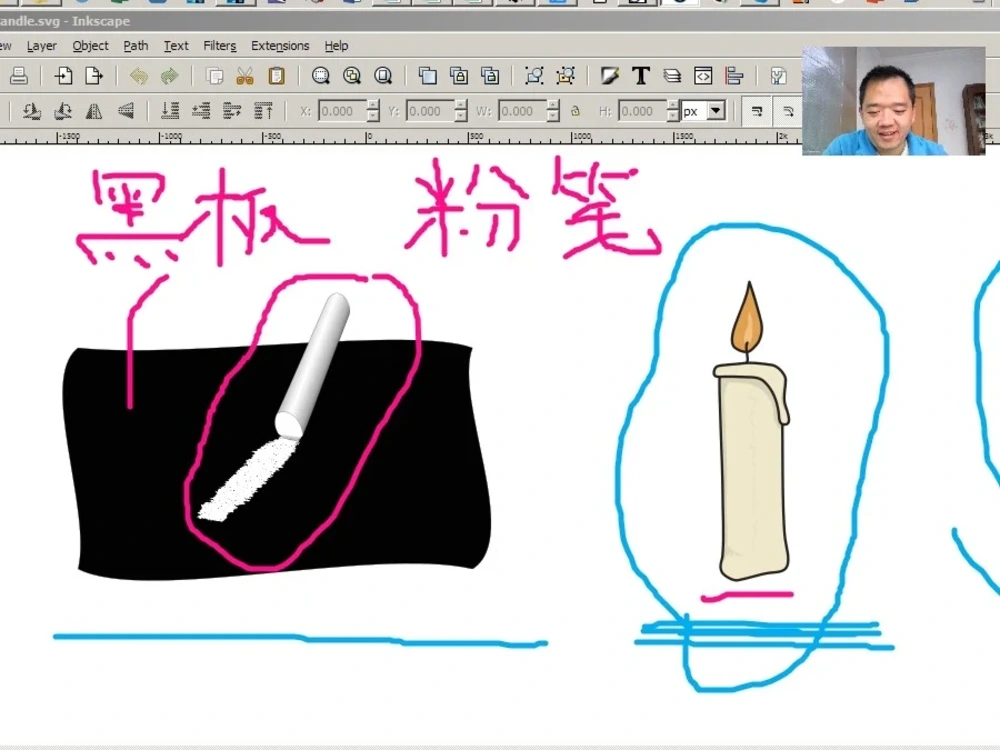
Task: Flip selected objects horizontally
Action: pyautogui.click(x=94, y=112)
